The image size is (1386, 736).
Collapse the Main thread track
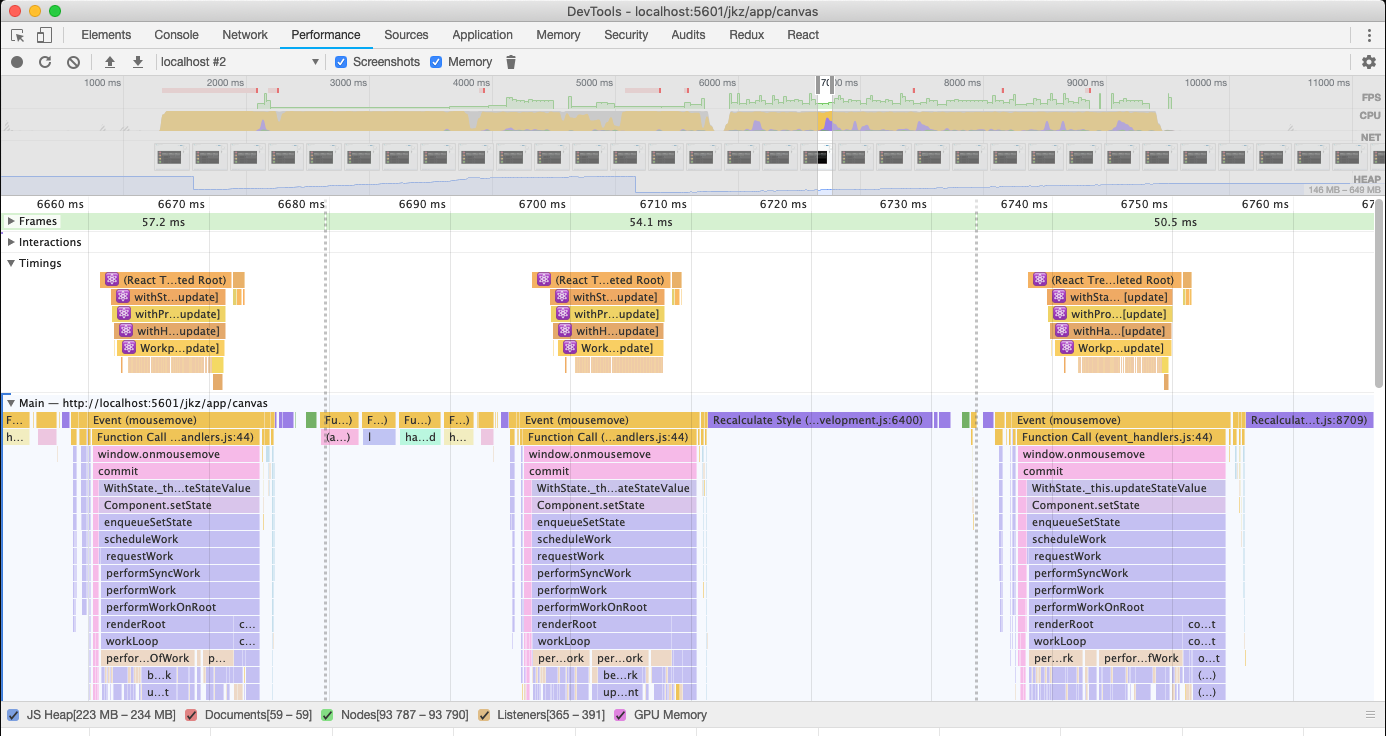click(11, 403)
